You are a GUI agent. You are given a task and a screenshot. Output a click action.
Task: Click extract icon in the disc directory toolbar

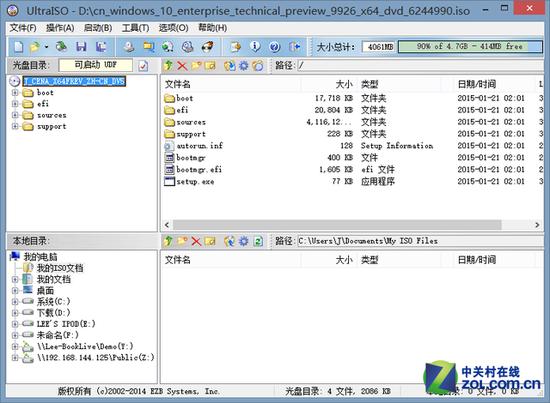(x=230, y=66)
